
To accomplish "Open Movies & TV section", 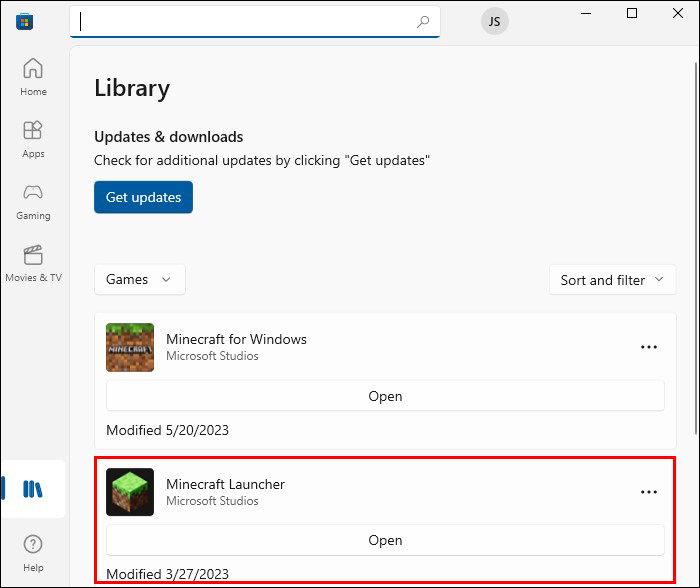I will tap(33, 263).
